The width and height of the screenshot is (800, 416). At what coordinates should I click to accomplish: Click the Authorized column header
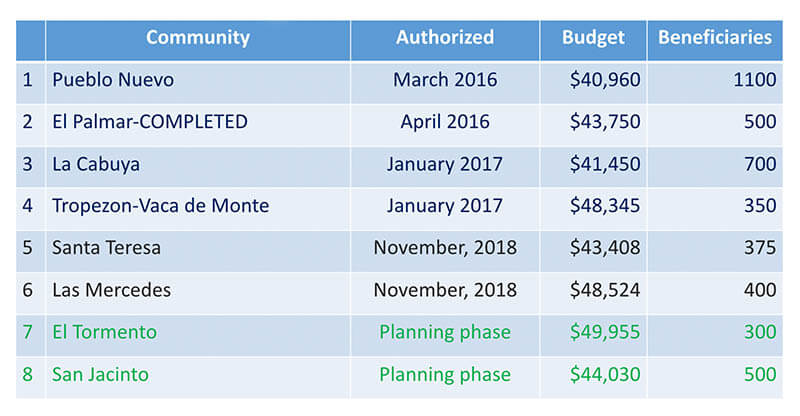(445, 38)
